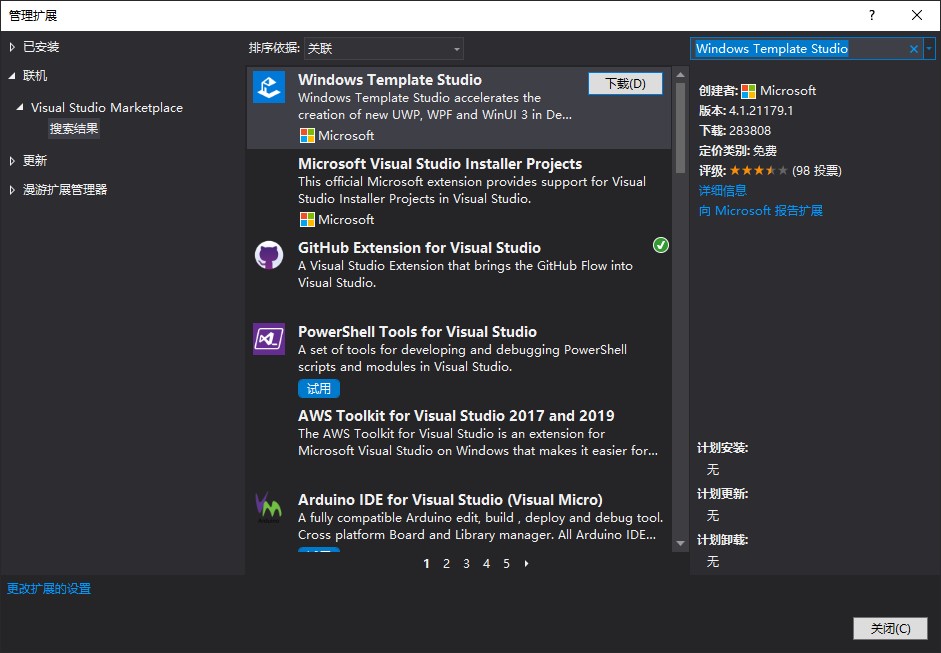Click the results list scrollbar thumb
Image resolution: width=941 pixels, height=653 pixels.
click(680, 128)
